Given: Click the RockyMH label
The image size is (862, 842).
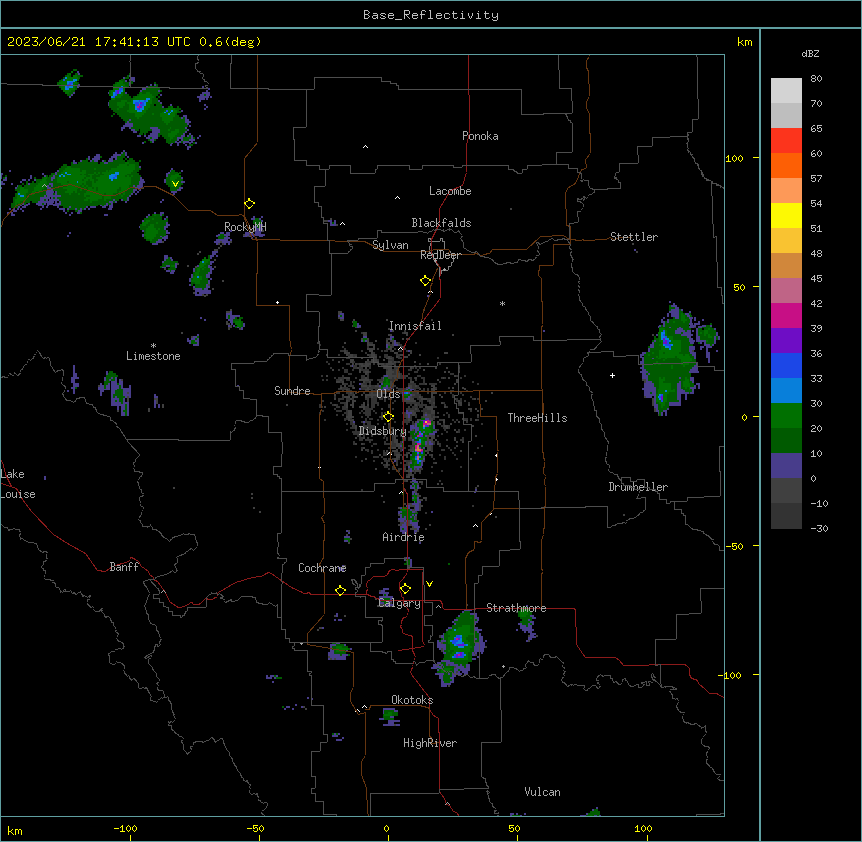Looking at the screenshot, I should (245, 227).
